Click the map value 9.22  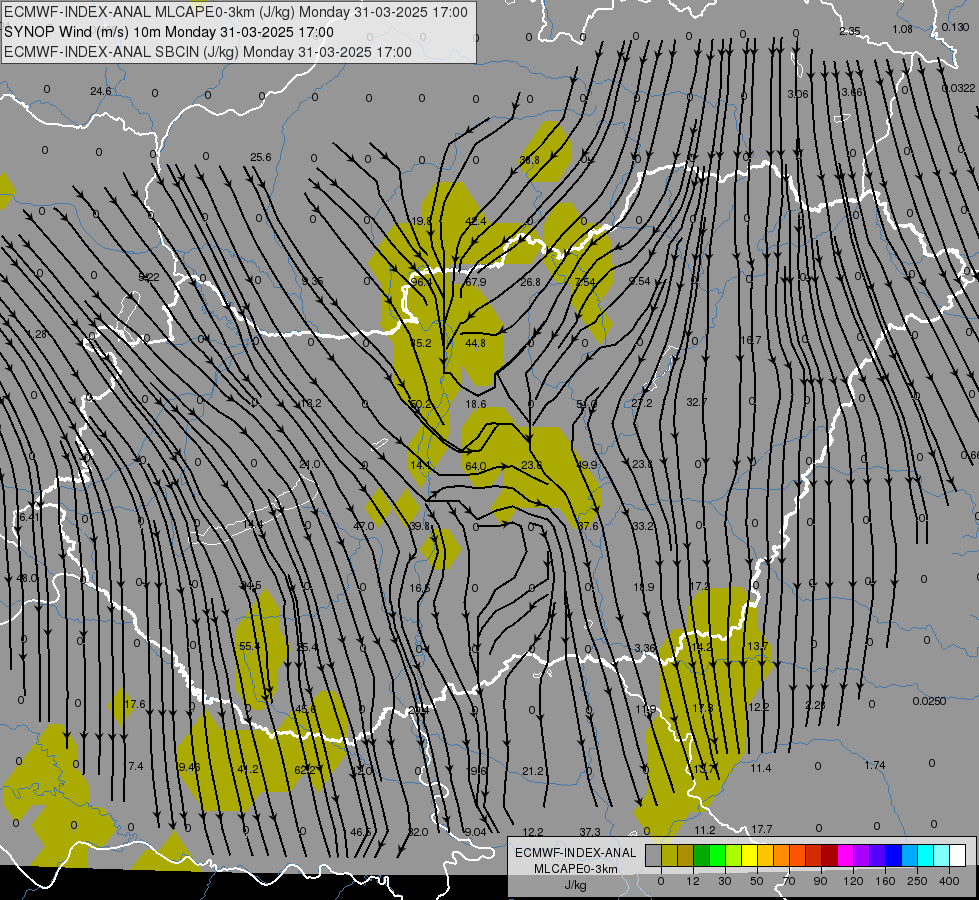tap(149, 277)
